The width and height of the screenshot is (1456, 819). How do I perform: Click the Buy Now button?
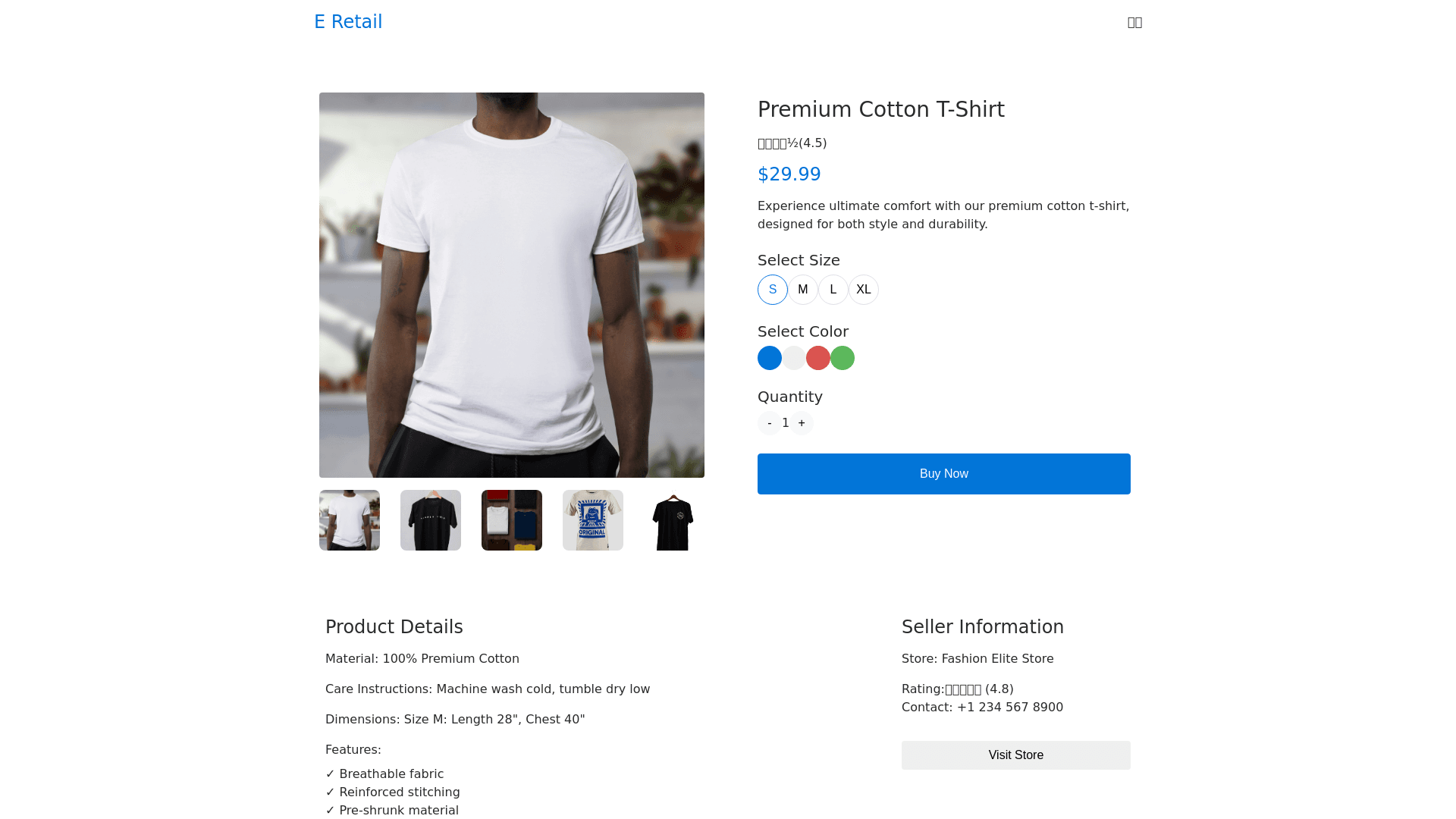[943, 474]
